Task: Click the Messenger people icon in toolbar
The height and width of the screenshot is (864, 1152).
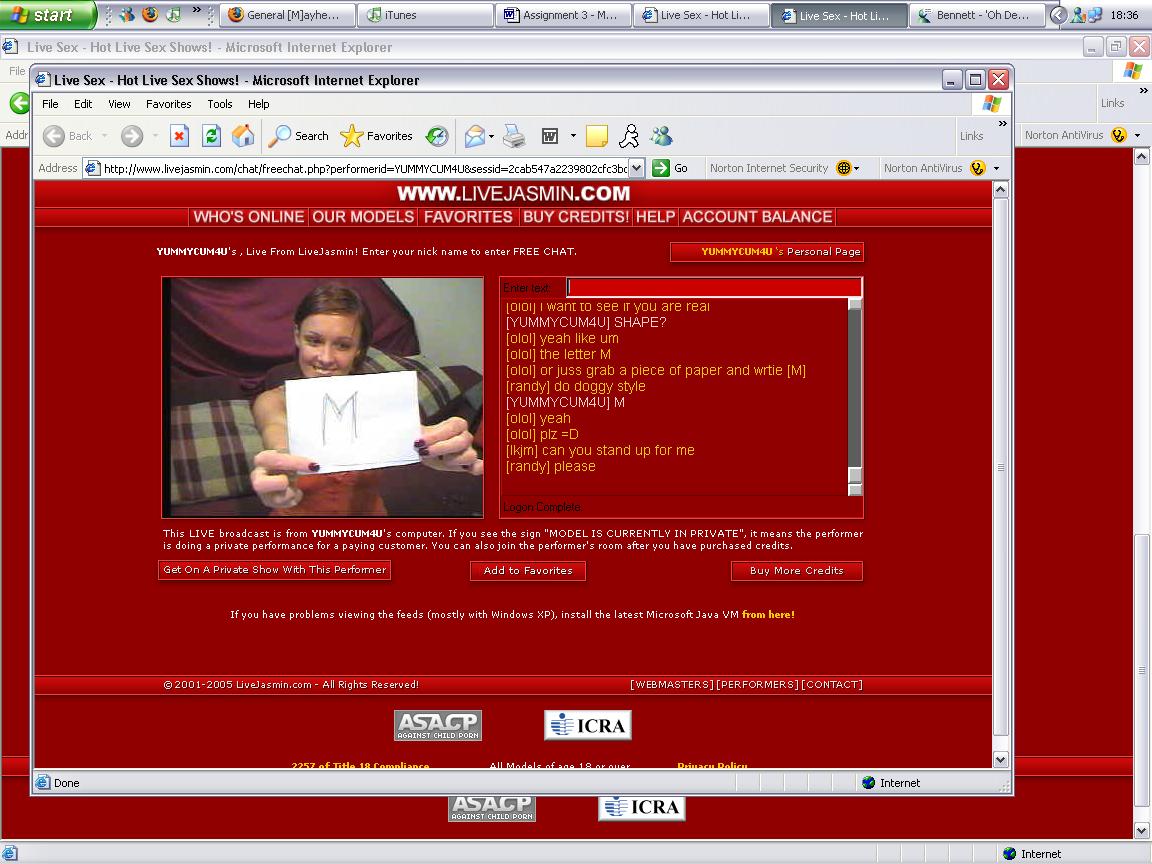Action: point(661,136)
